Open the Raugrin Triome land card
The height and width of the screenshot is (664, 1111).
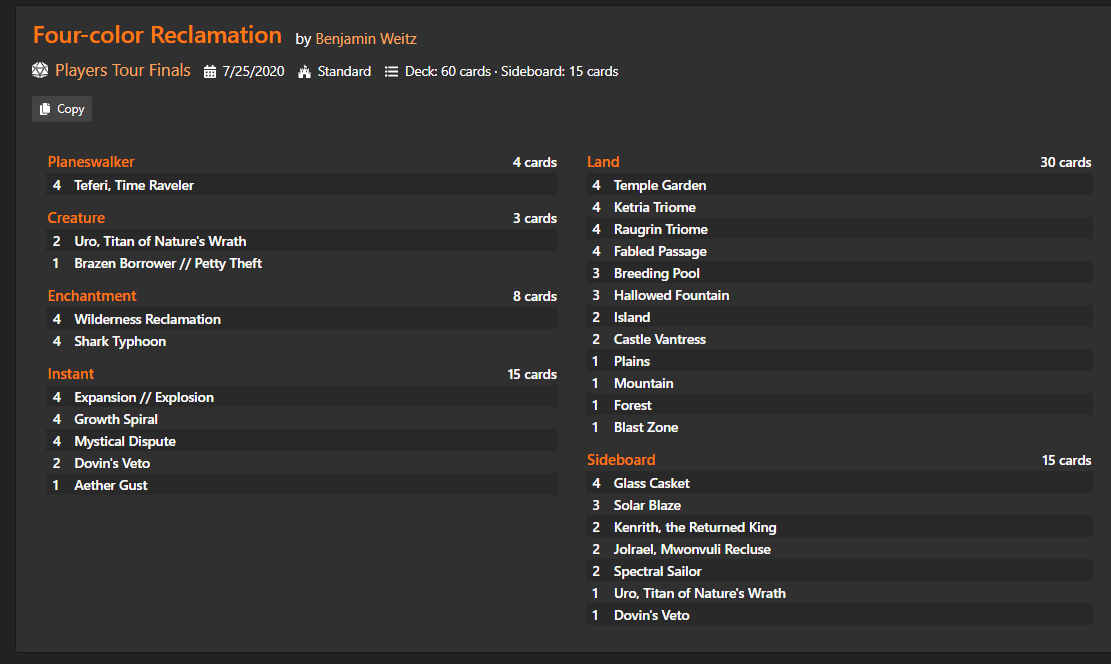pyautogui.click(x=660, y=229)
